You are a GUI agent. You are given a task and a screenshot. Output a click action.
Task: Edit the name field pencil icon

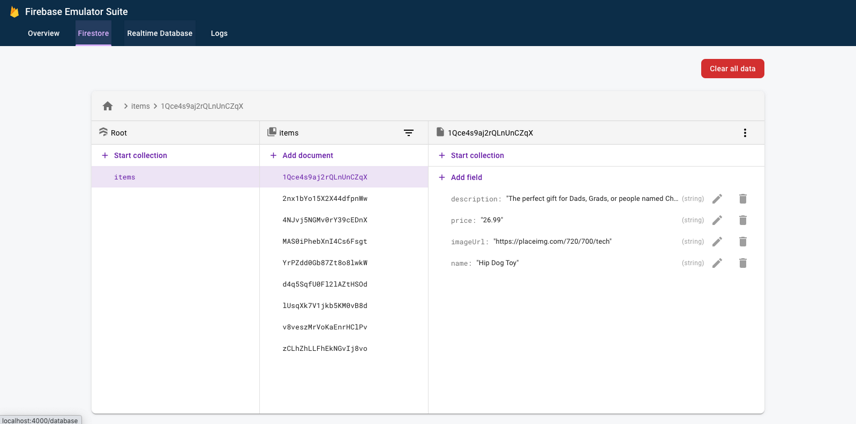coord(717,263)
